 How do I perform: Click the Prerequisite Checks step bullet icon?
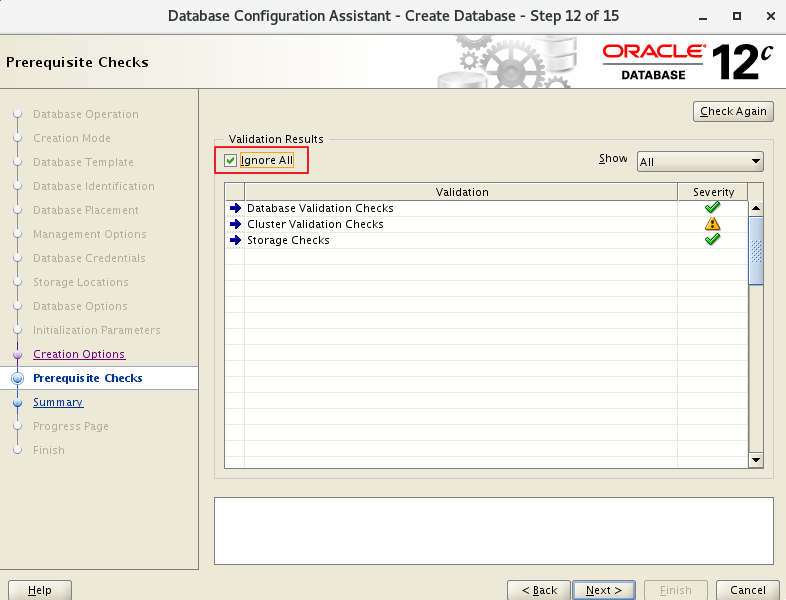pyautogui.click(x=17, y=378)
